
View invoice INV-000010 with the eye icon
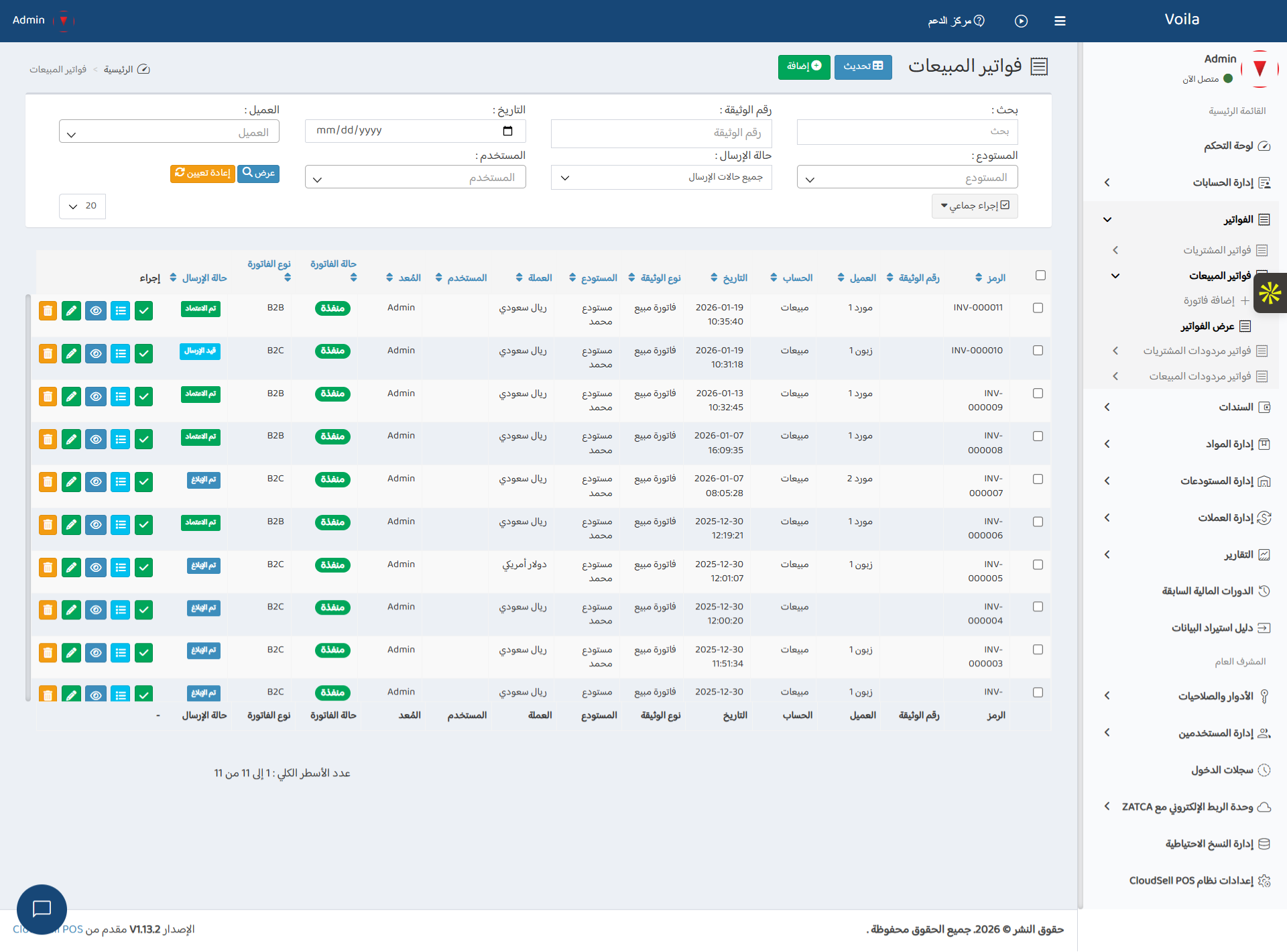point(96,354)
